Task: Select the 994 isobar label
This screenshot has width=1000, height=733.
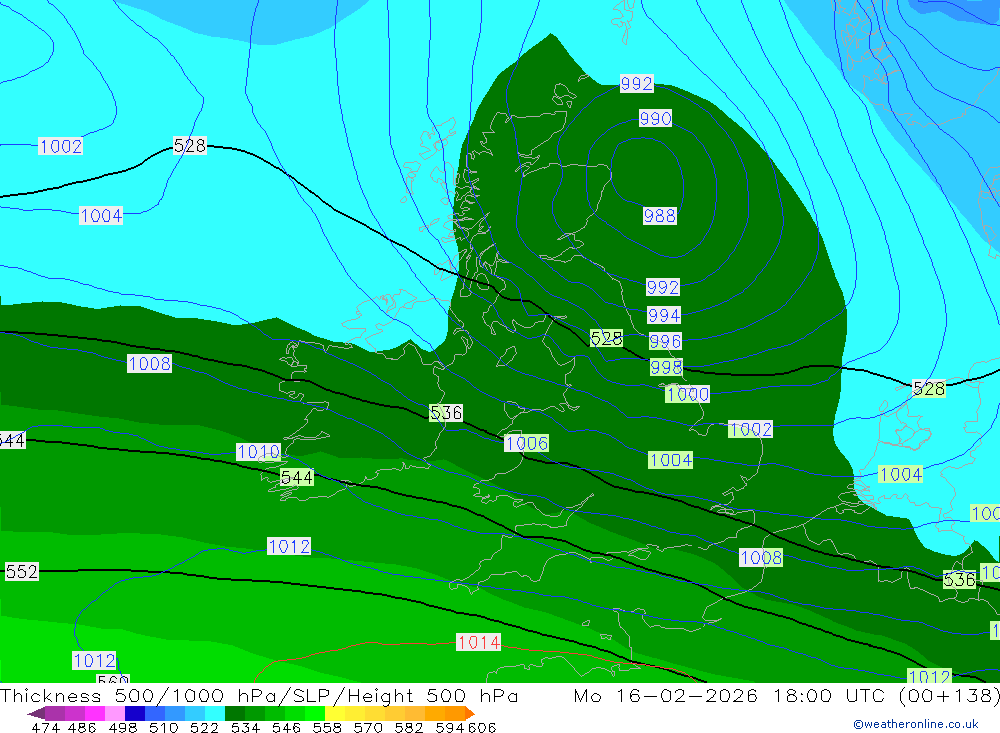Action: 664,315
